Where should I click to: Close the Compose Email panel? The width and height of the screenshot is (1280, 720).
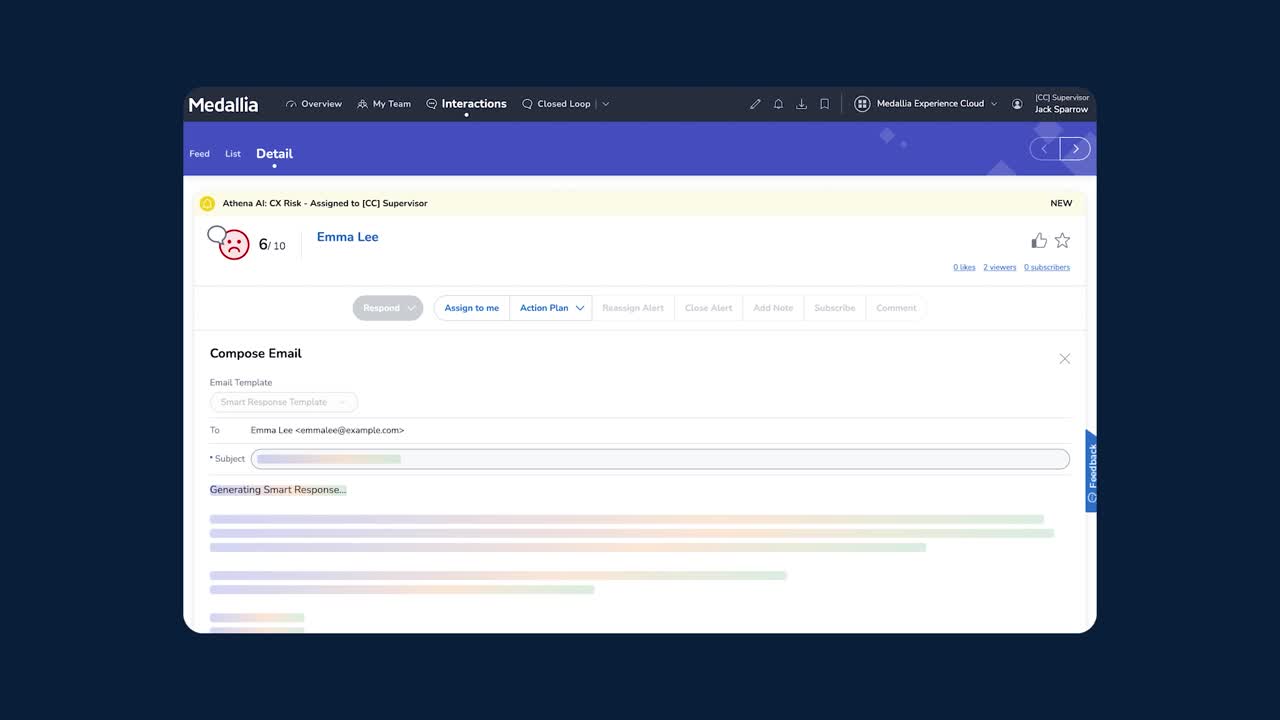click(1064, 358)
